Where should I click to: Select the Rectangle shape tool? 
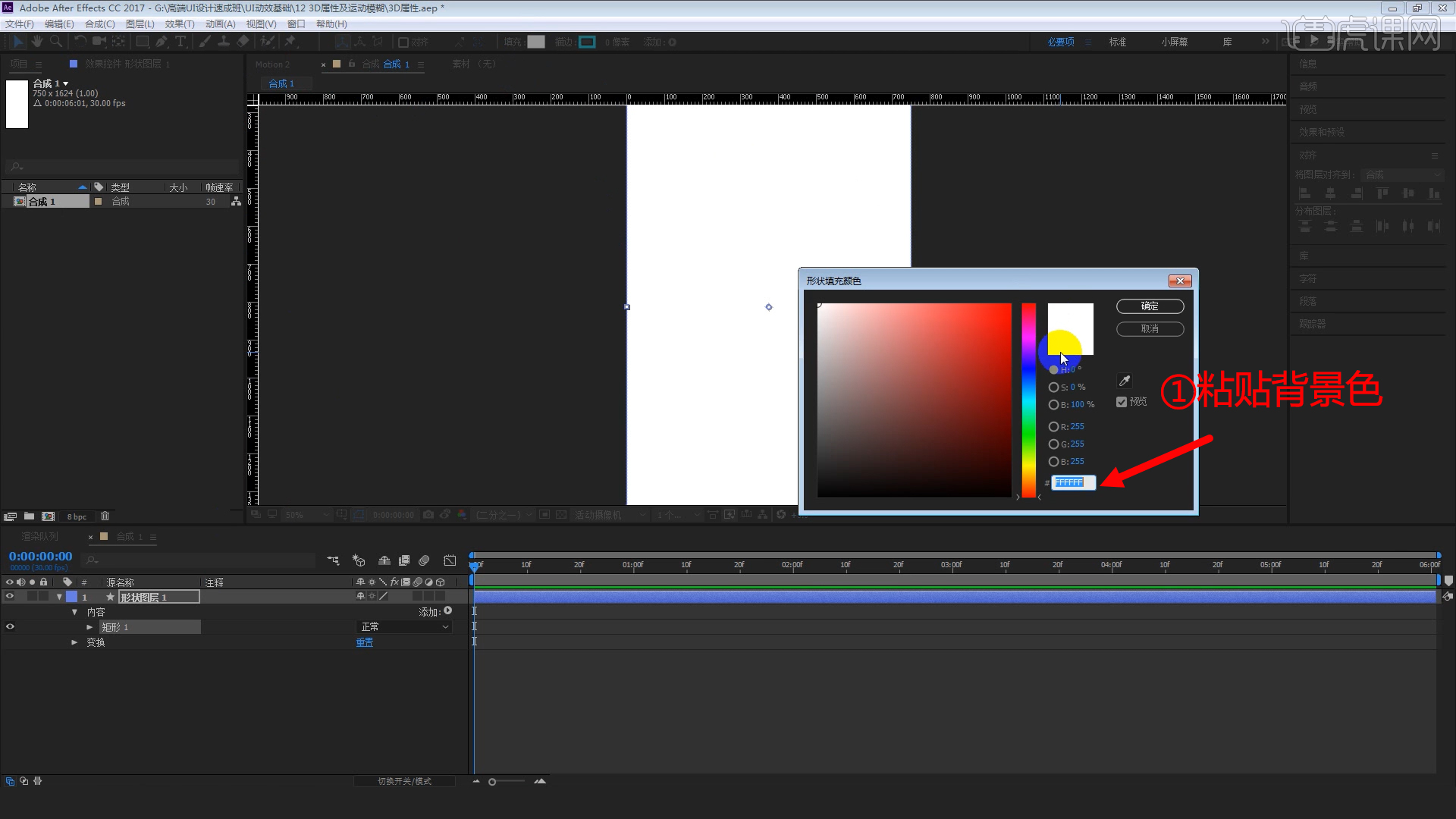click(x=142, y=42)
